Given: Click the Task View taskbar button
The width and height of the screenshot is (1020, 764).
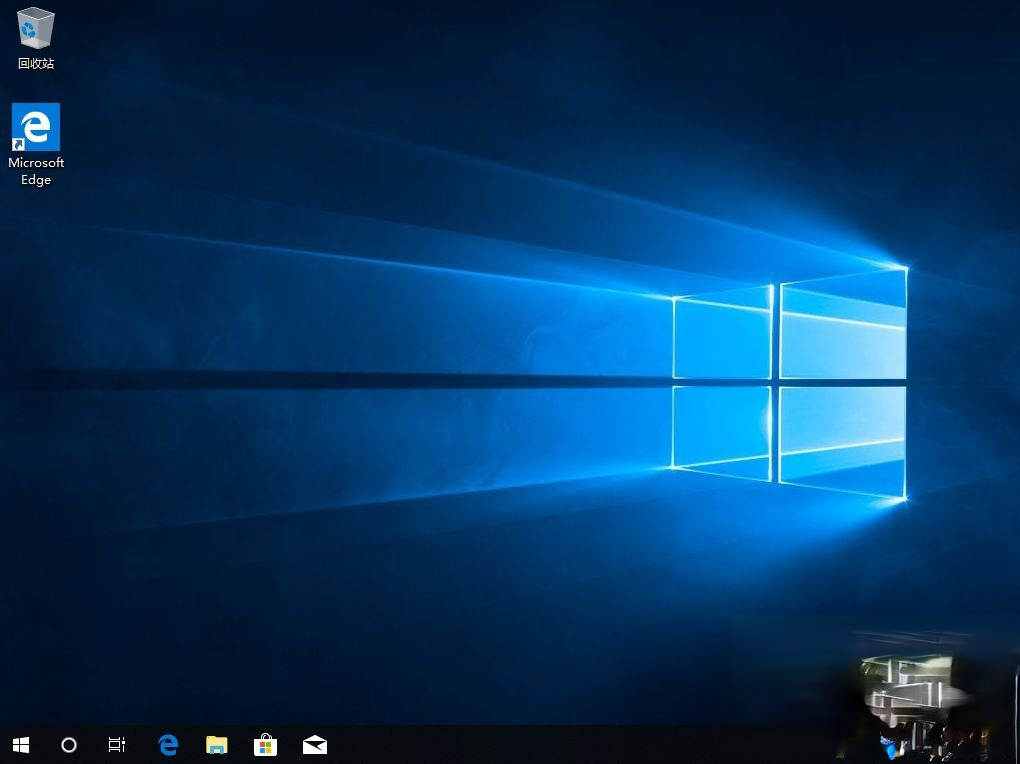Looking at the screenshot, I should [x=116, y=745].
